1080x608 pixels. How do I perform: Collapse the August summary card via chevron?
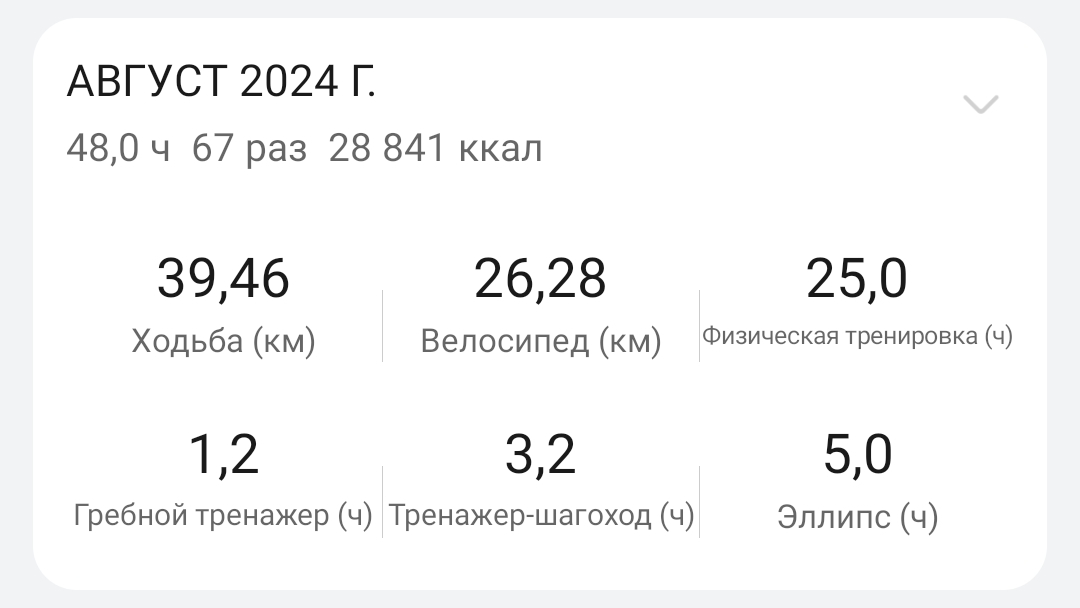(981, 104)
